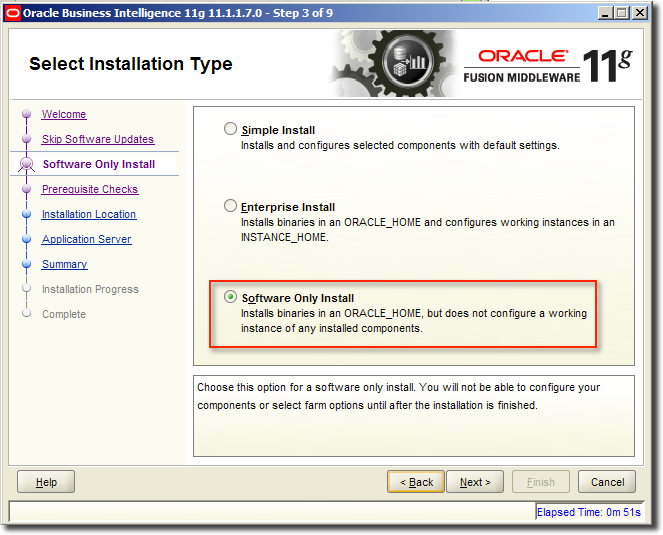Go to the Application Server step

tap(86, 239)
